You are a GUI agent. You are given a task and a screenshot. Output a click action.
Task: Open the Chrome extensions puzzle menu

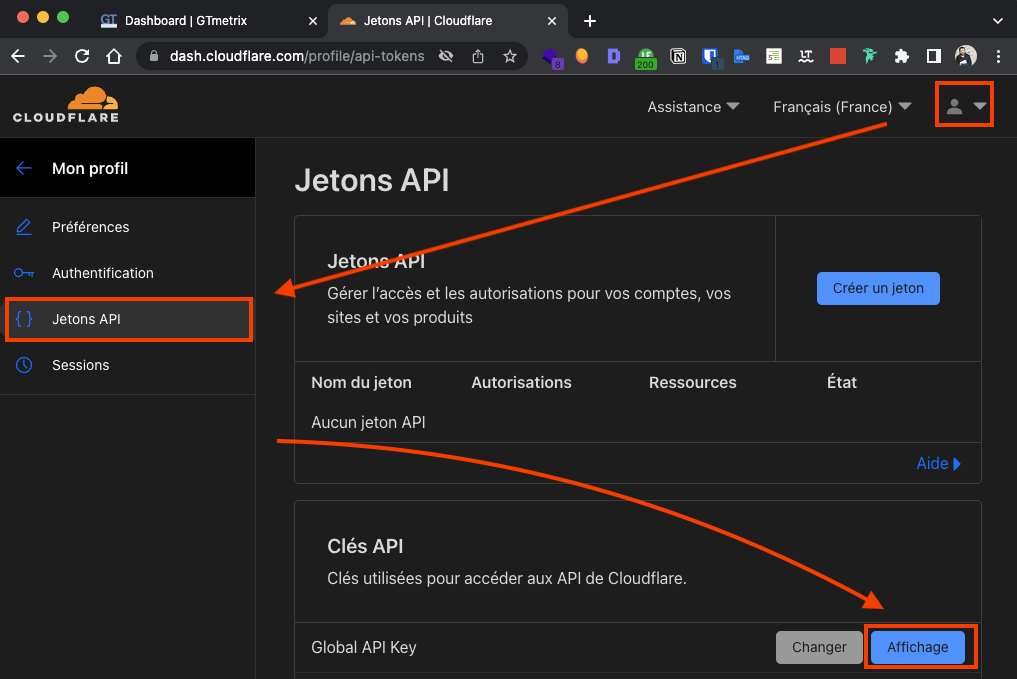(x=902, y=56)
